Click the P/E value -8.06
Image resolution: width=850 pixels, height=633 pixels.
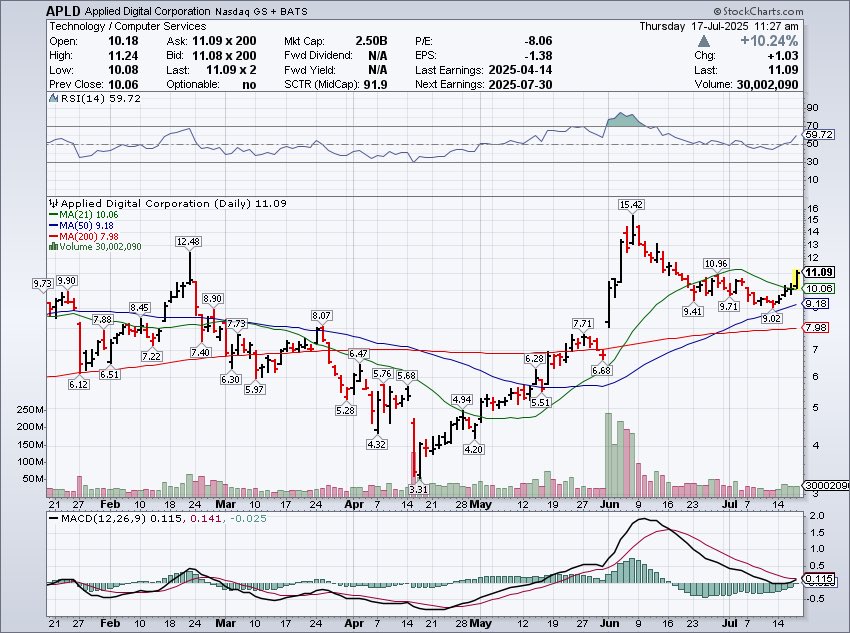click(x=538, y=41)
